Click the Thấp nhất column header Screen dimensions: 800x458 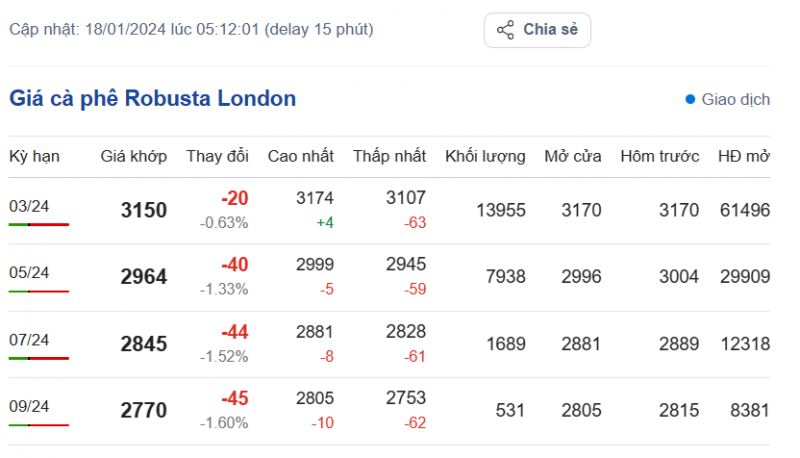(389, 156)
